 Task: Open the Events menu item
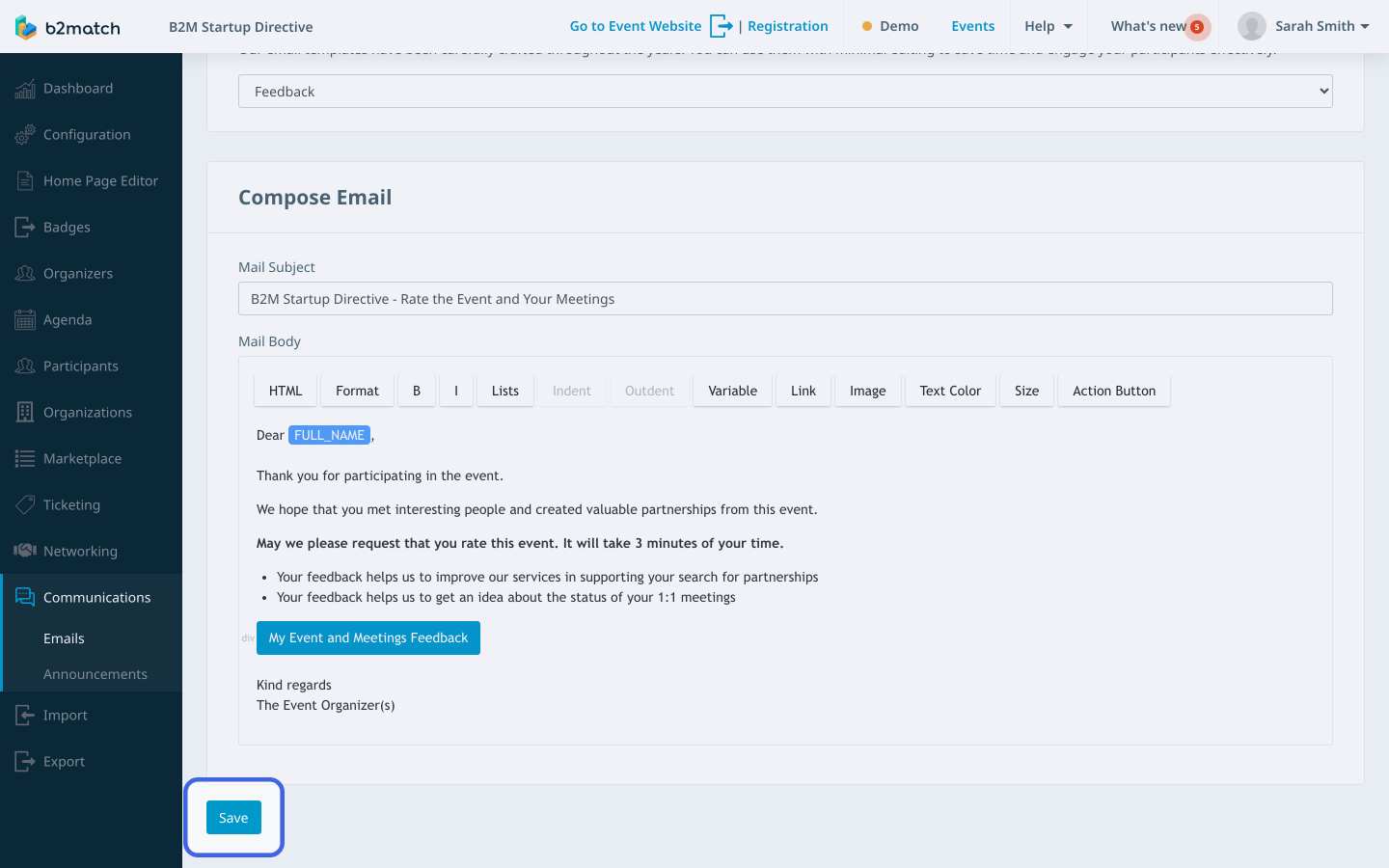(x=972, y=26)
